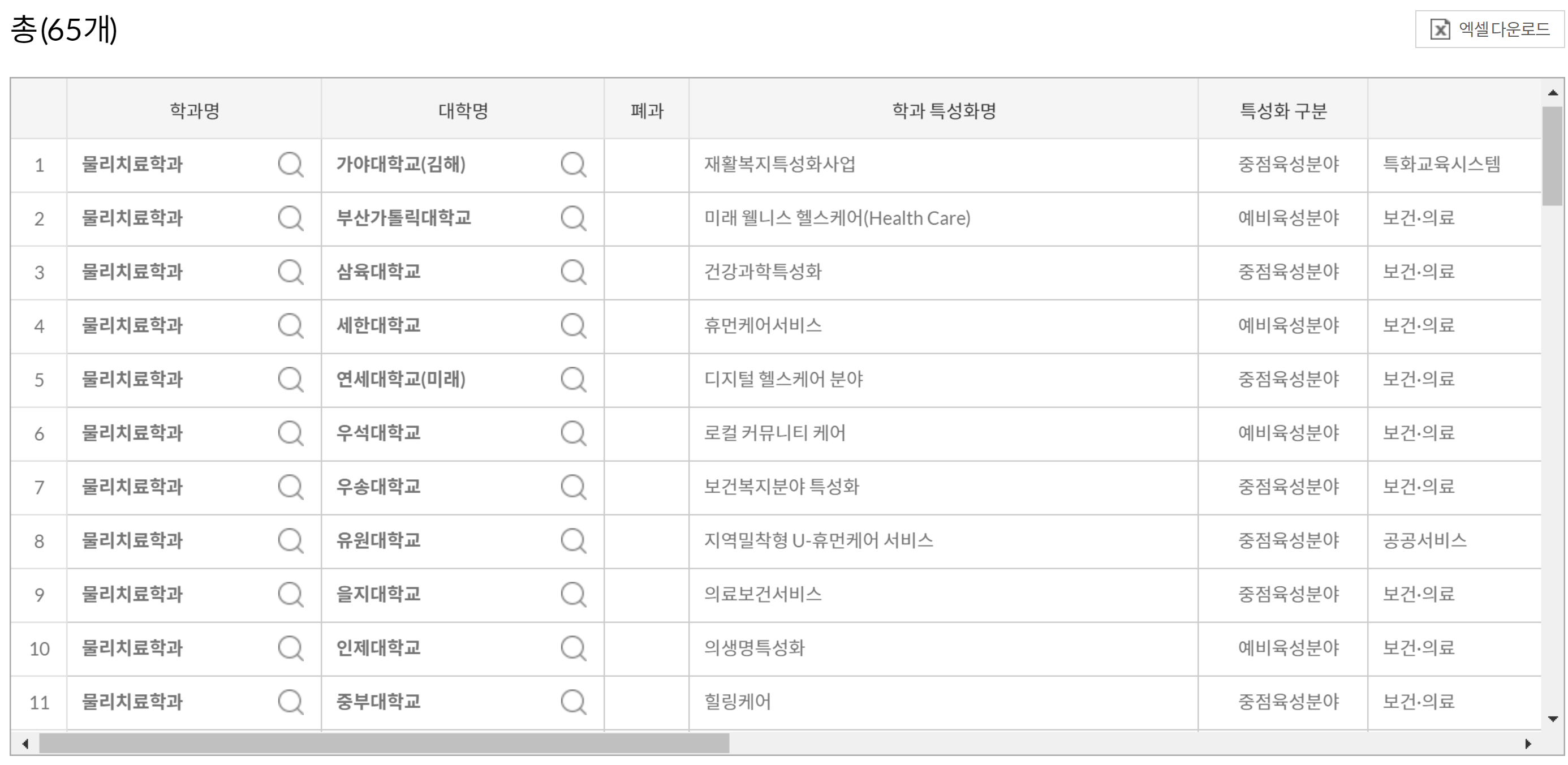Select the 대학명 column header
The image size is (1568, 765).
pos(463,111)
